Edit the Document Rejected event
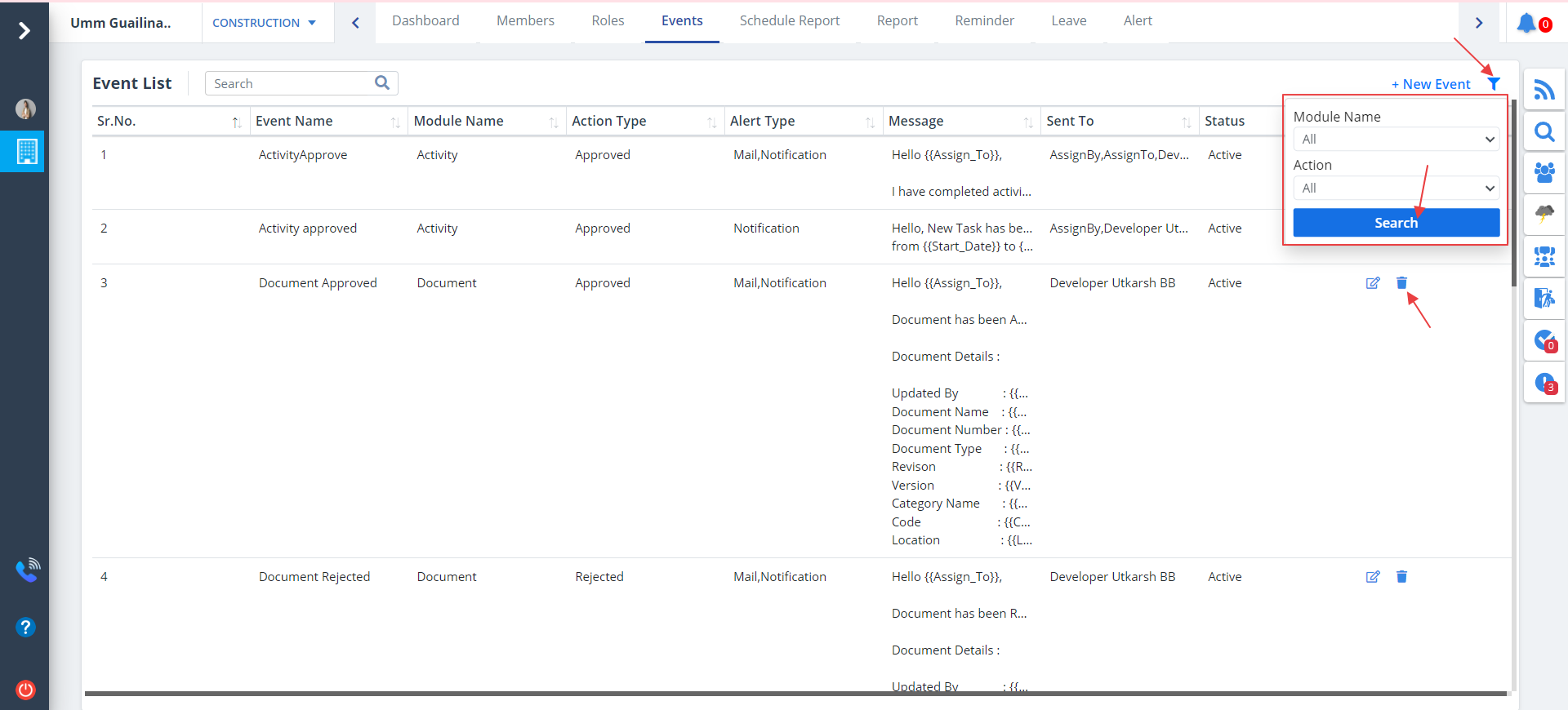The width and height of the screenshot is (1568, 710). 1373,577
